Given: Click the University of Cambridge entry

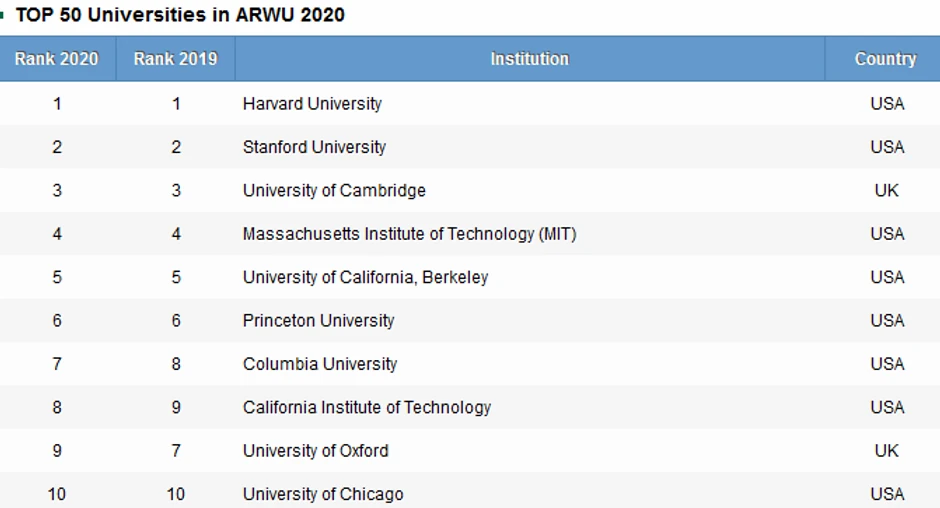Looking at the screenshot, I should tap(334, 190).
